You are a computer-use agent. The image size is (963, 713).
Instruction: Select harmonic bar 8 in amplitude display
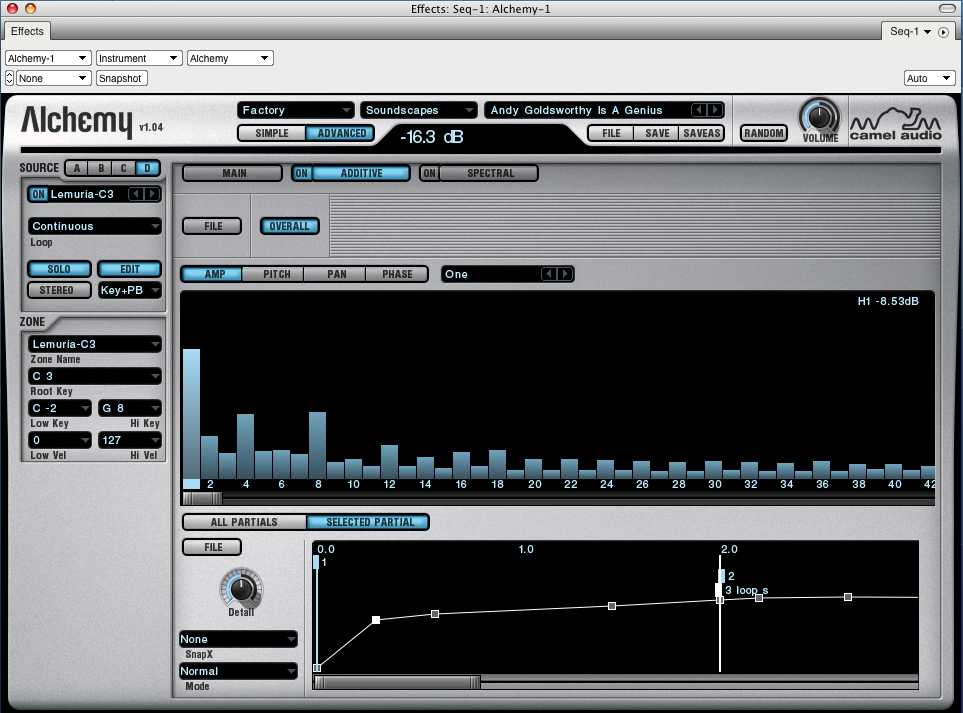coord(318,445)
